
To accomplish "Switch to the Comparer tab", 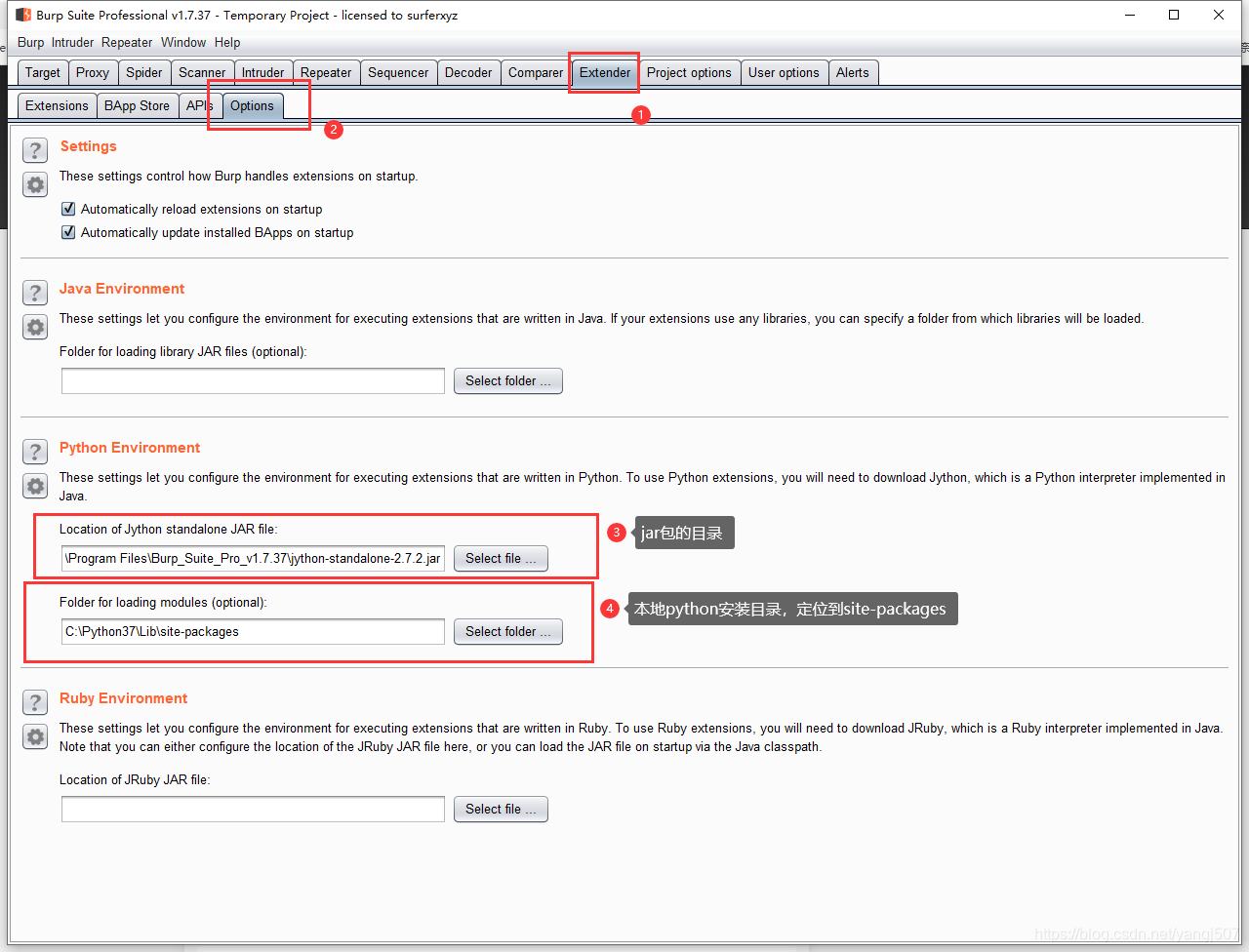I will point(536,72).
